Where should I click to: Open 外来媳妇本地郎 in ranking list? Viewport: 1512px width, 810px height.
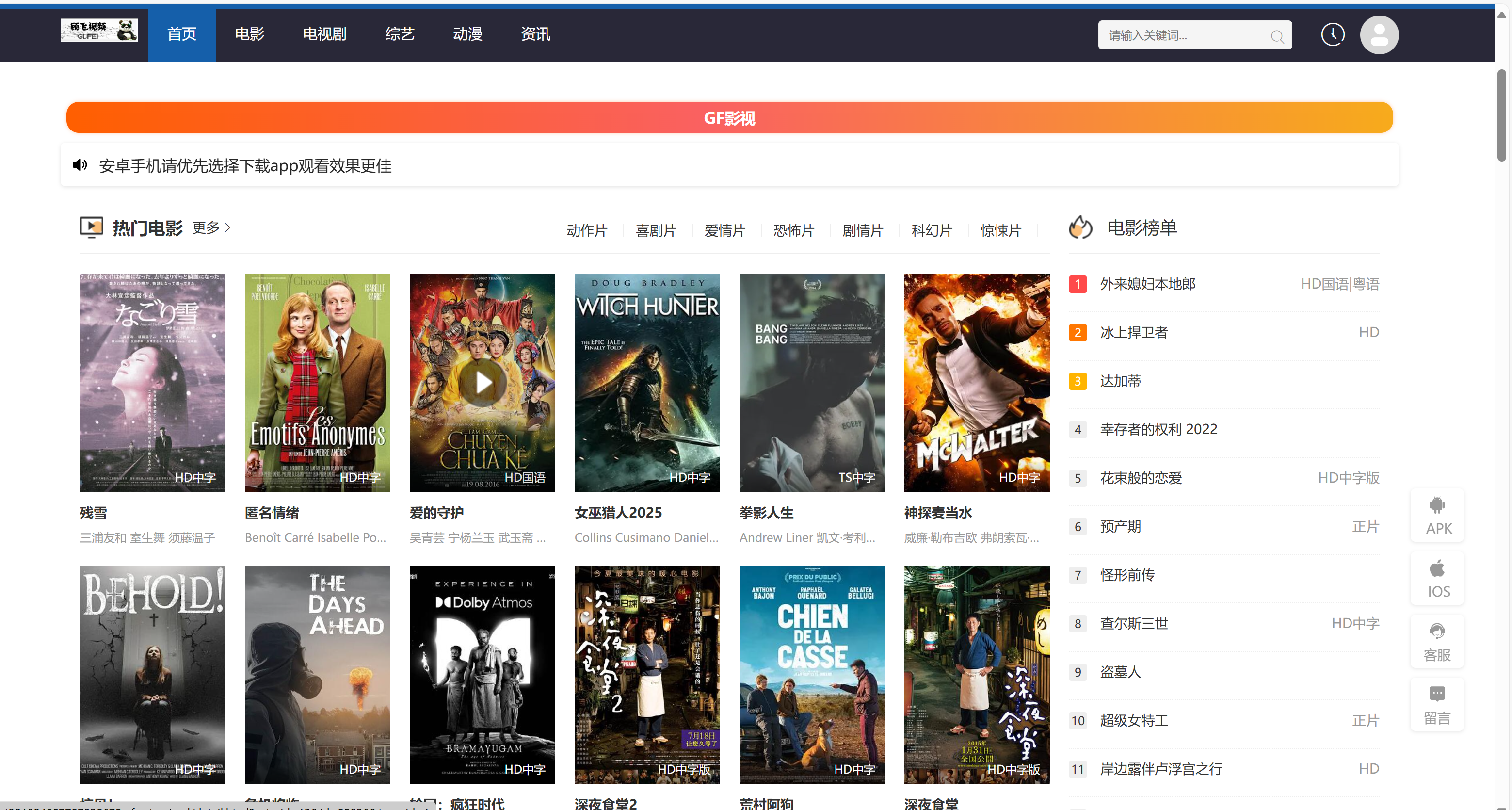pos(1147,284)
